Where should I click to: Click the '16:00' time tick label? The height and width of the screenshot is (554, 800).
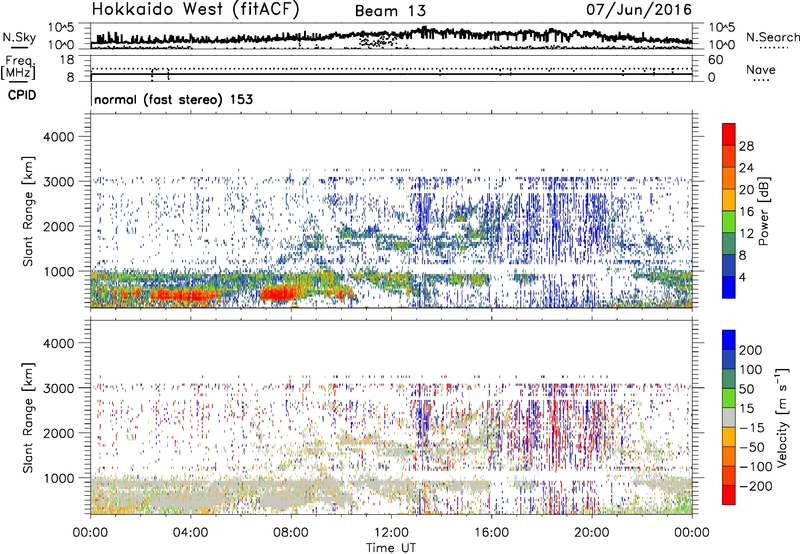click(491, 533)
